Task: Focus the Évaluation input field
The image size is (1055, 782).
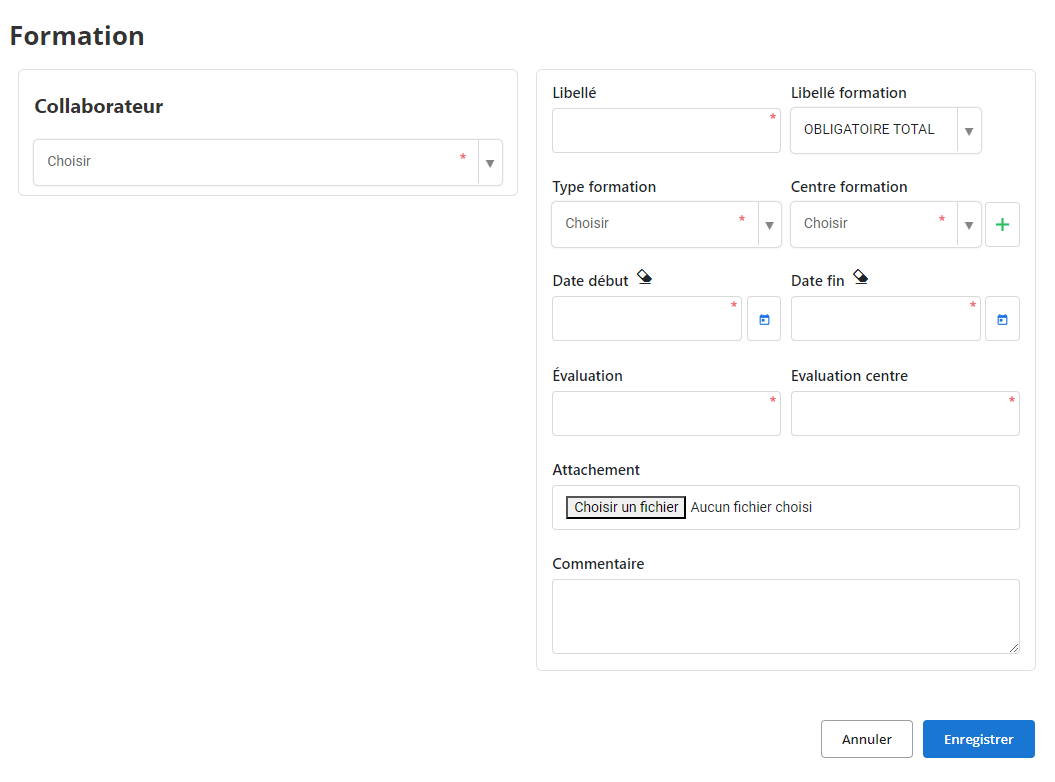Action: coord(666,414)
